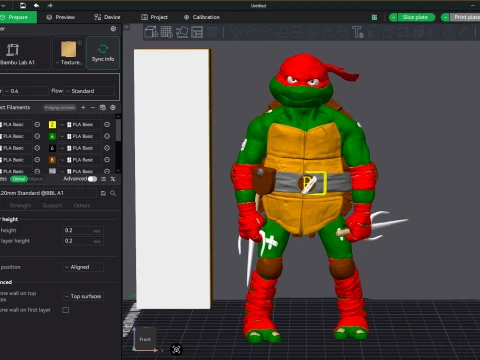The width and height of the screenshot is (480, 360).
Task: Click the Add model cube icon
Action: click(151, 32)
